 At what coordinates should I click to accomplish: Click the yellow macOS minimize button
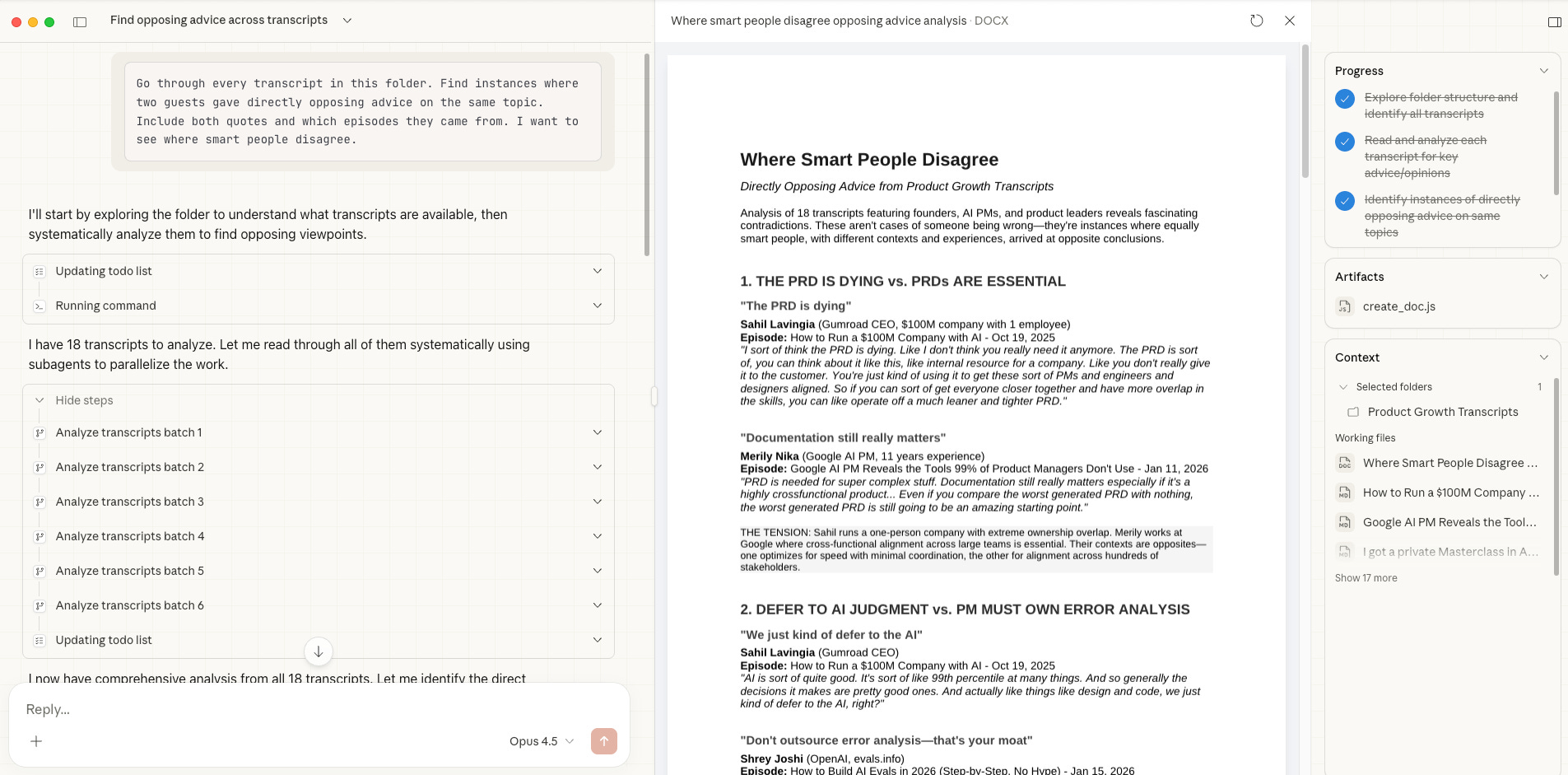(33, 22)
